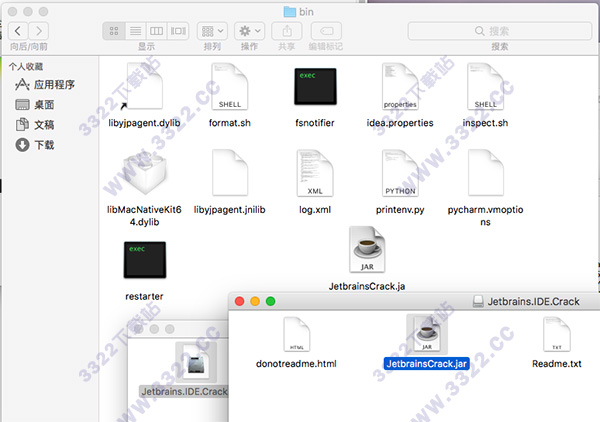
Task: Select the pycharm.vmoptions file icon
Action: [x=486, y=173]
